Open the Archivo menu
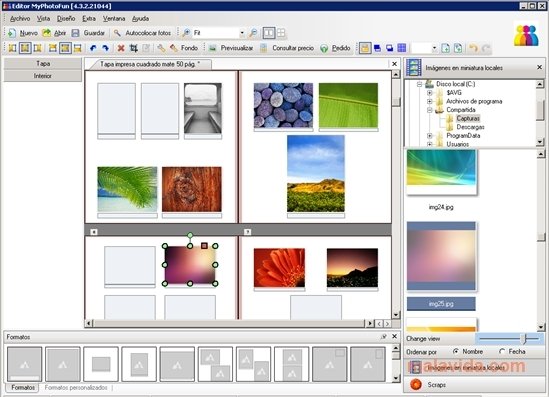The width and height of the screenshot is (549, 397). point(20,19)
